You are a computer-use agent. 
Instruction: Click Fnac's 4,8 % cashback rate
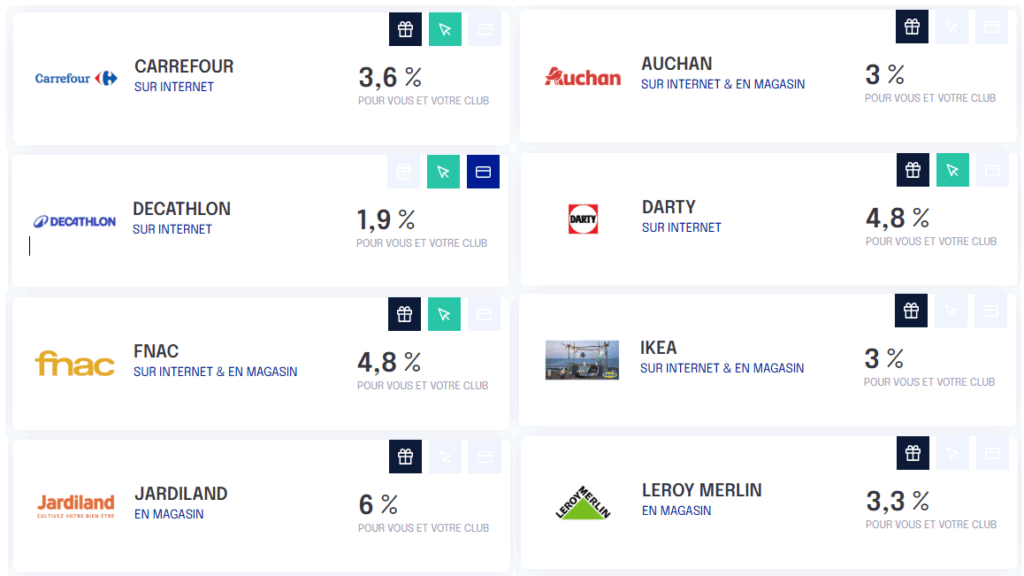point(389,362)
